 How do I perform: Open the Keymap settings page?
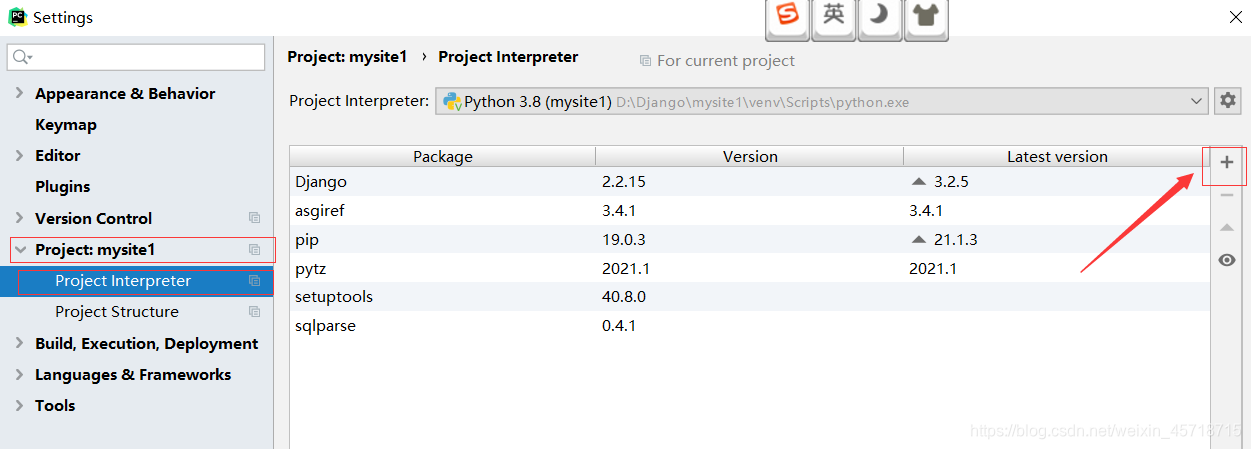[x=66, y=125]
